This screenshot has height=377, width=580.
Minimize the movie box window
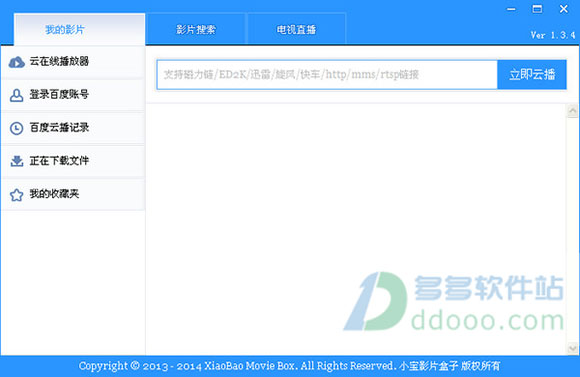[511, 9]
